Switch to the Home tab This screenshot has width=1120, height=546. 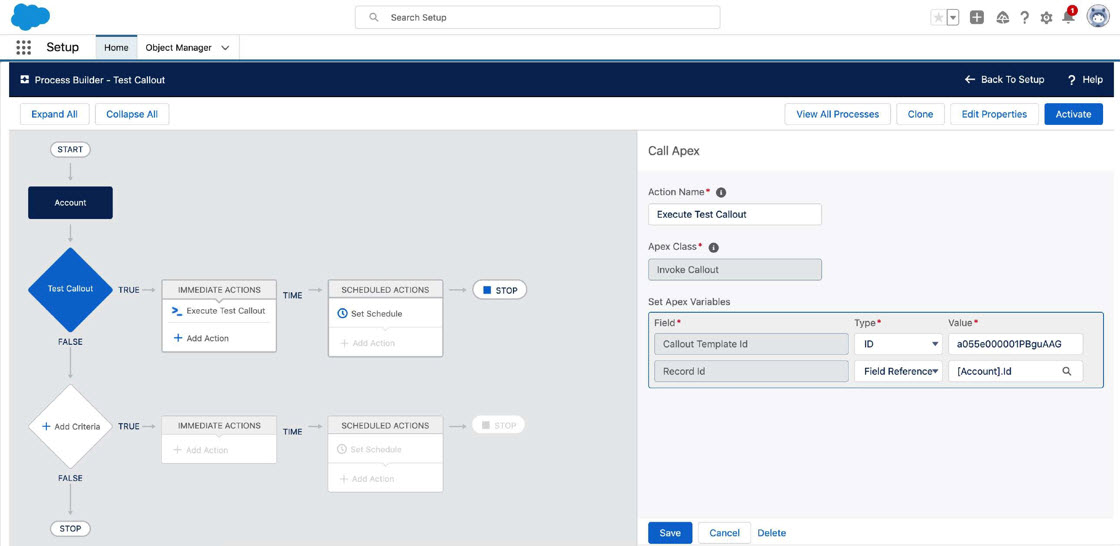click(x=116, y=48)
